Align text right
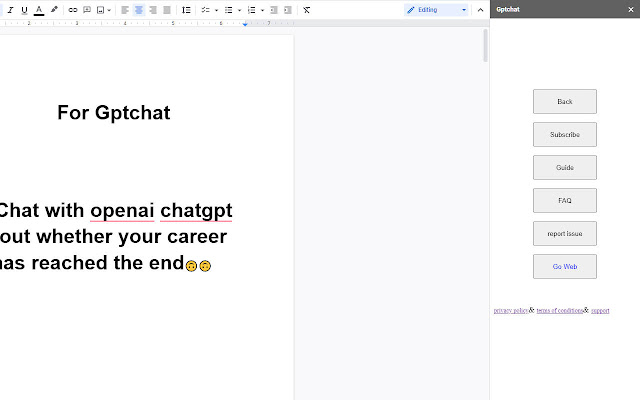Viewport: 640px width, 400px height. coord(153,10)
